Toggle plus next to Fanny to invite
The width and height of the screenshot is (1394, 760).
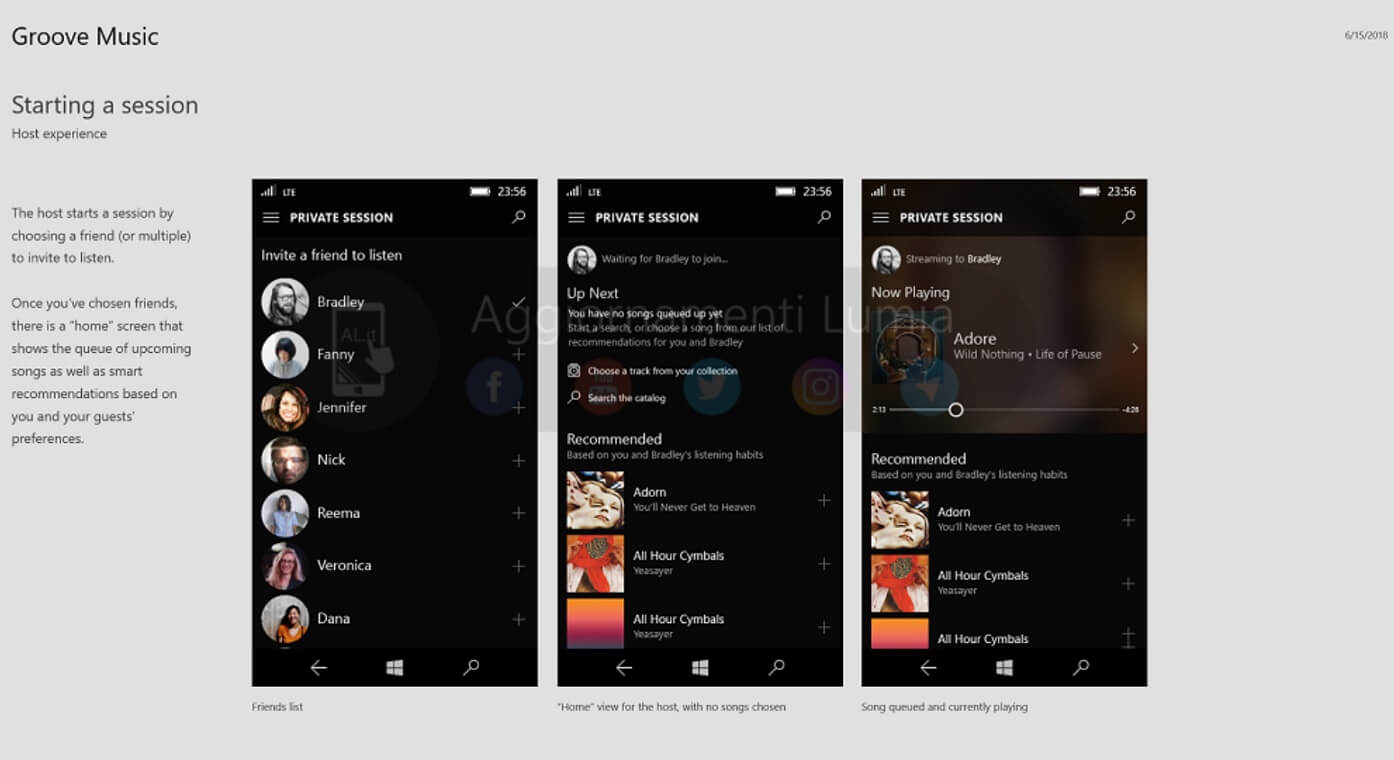[x=519, y=354]
